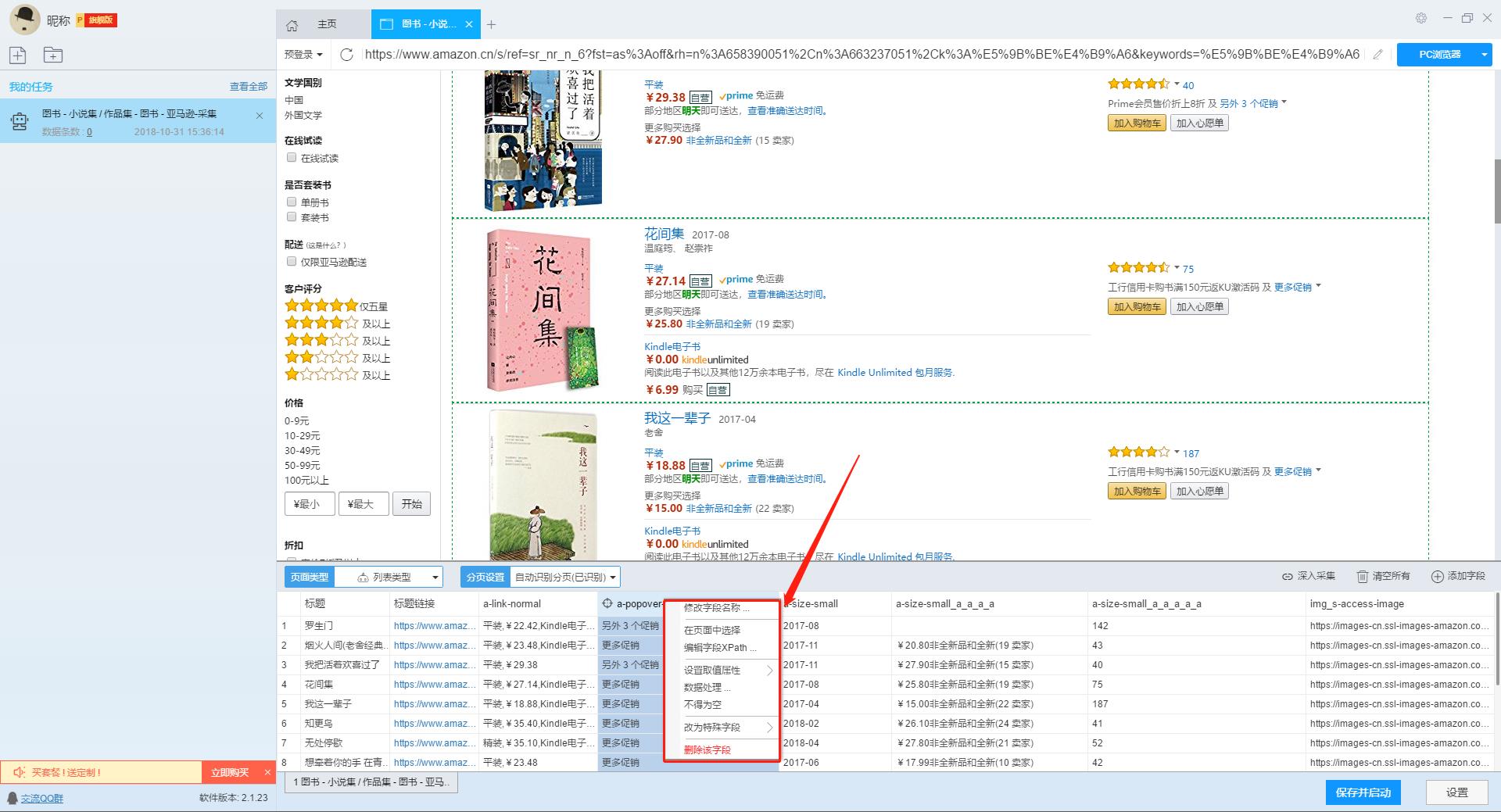Open a new tab with plus icon
Image resolution: width=1501 pixels, height=812 pixels.
click(x=491, y=25)
